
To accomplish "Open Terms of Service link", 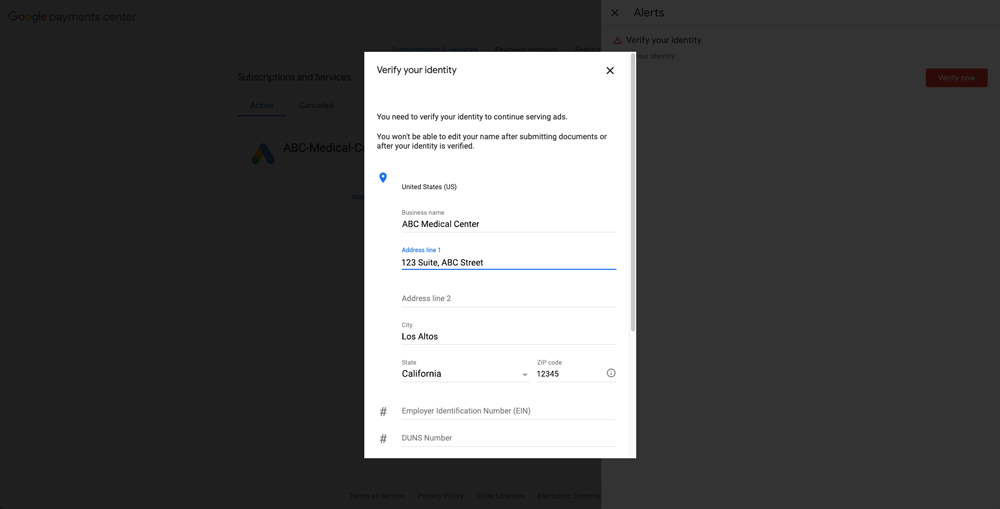I will point(376,496).
